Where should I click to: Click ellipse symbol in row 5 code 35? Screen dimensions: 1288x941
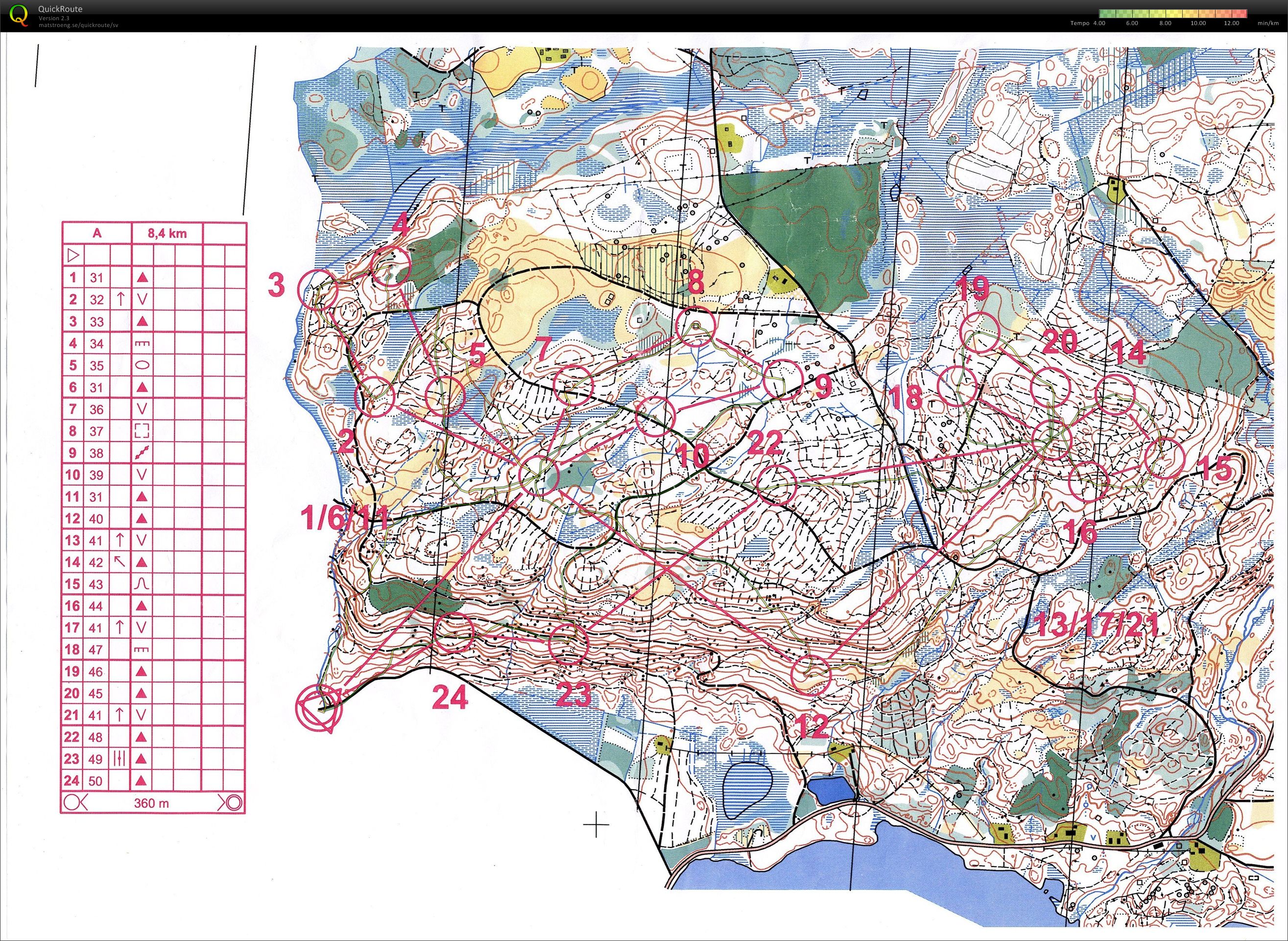[143, 365]
